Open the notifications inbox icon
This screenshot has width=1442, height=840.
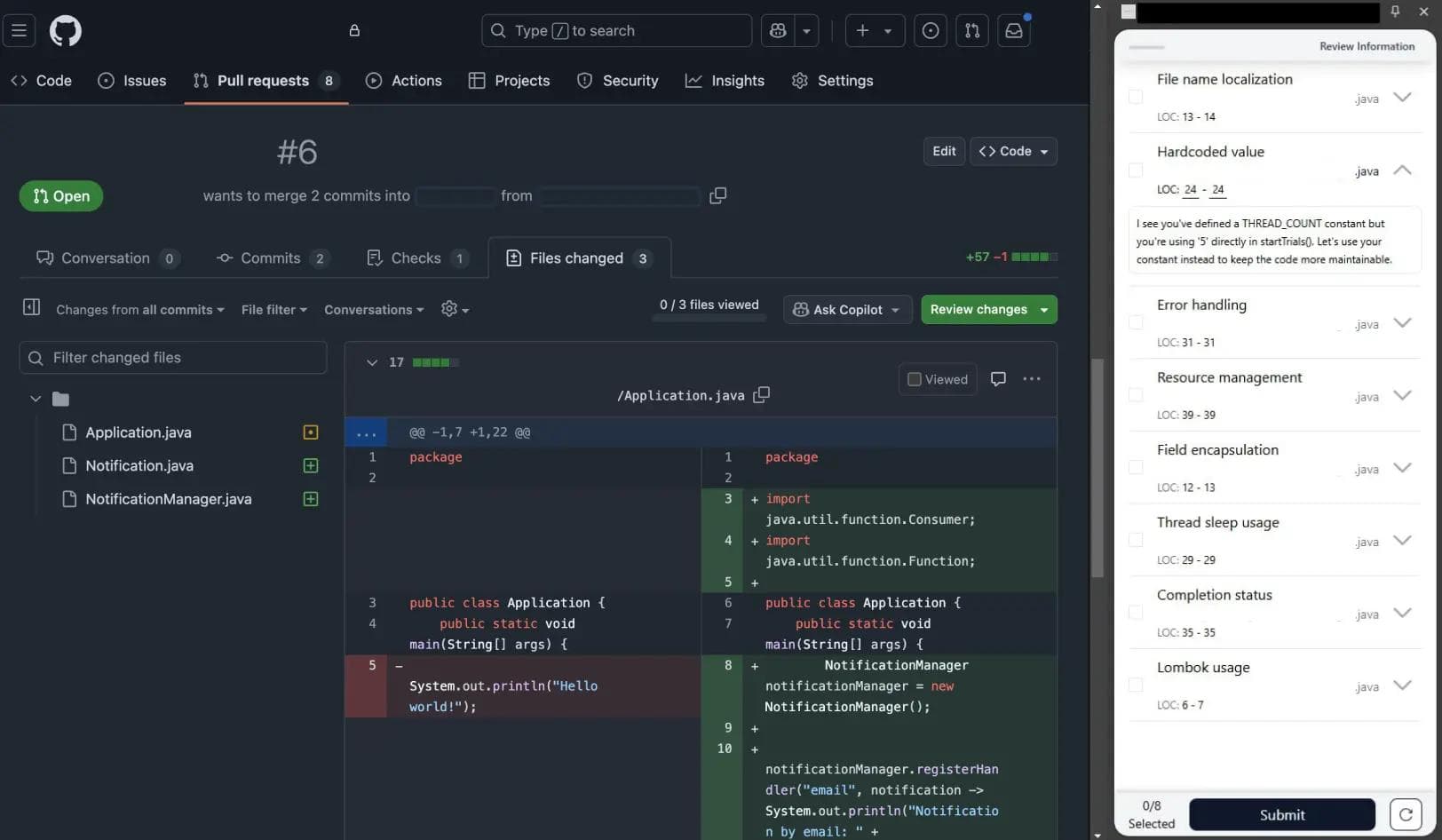pos(1013,30)
